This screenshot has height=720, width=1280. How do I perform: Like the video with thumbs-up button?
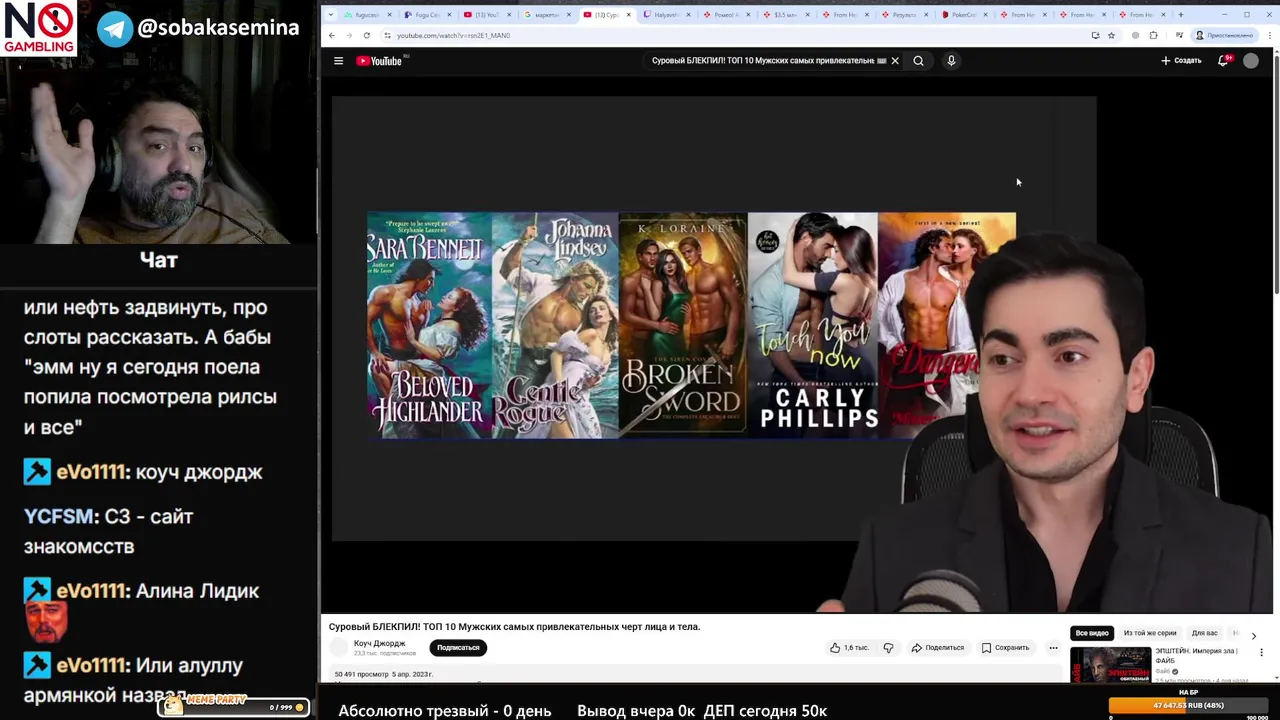point(849,648)
